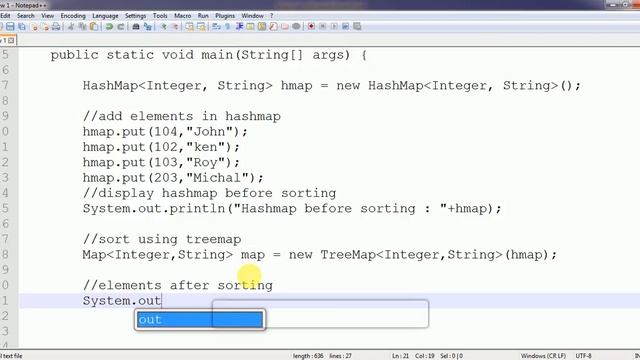Click the Paste clipboard toolbar icon

[x=94, y=27]
